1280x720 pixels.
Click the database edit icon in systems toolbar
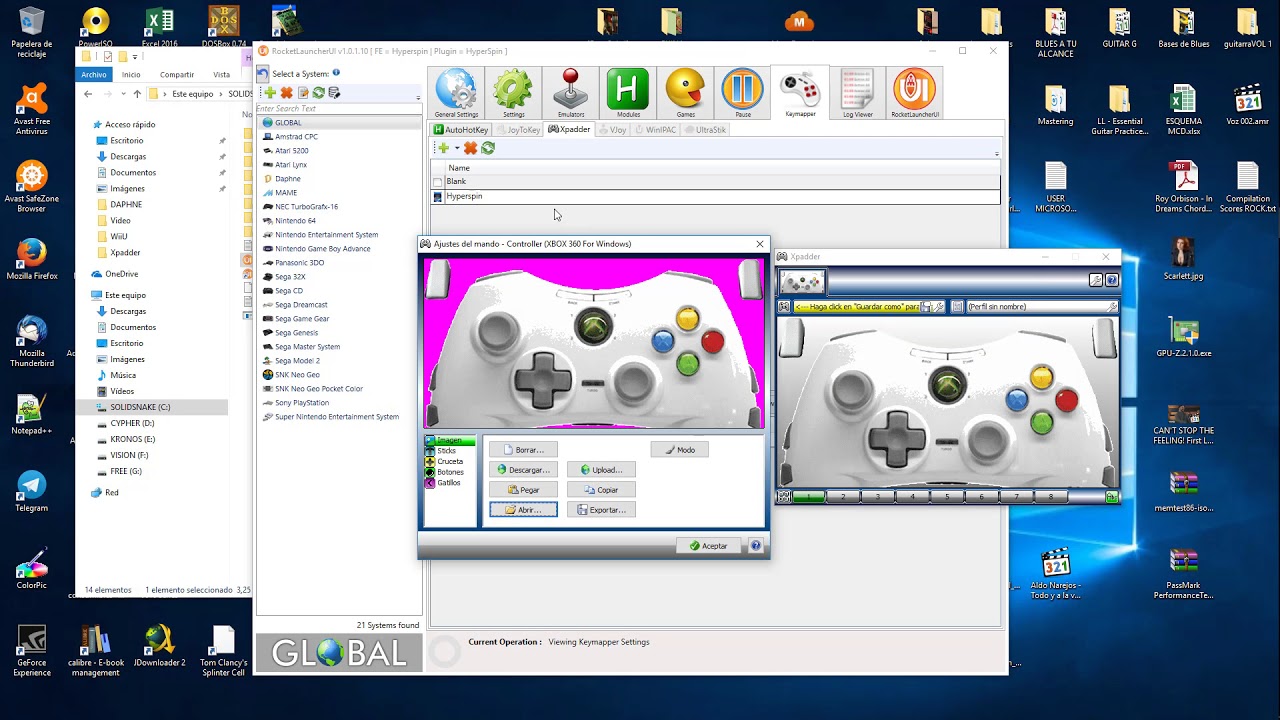(334, 93)
